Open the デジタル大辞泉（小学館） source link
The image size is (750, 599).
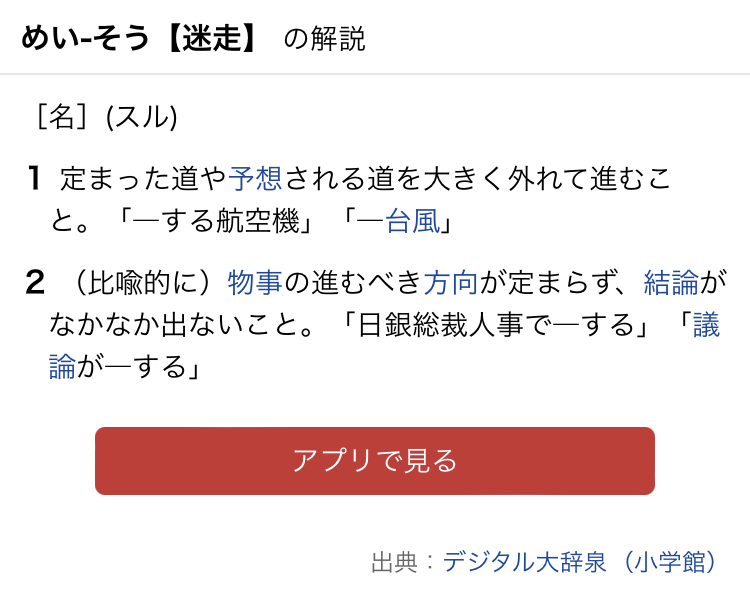click(x=581, y=562)
